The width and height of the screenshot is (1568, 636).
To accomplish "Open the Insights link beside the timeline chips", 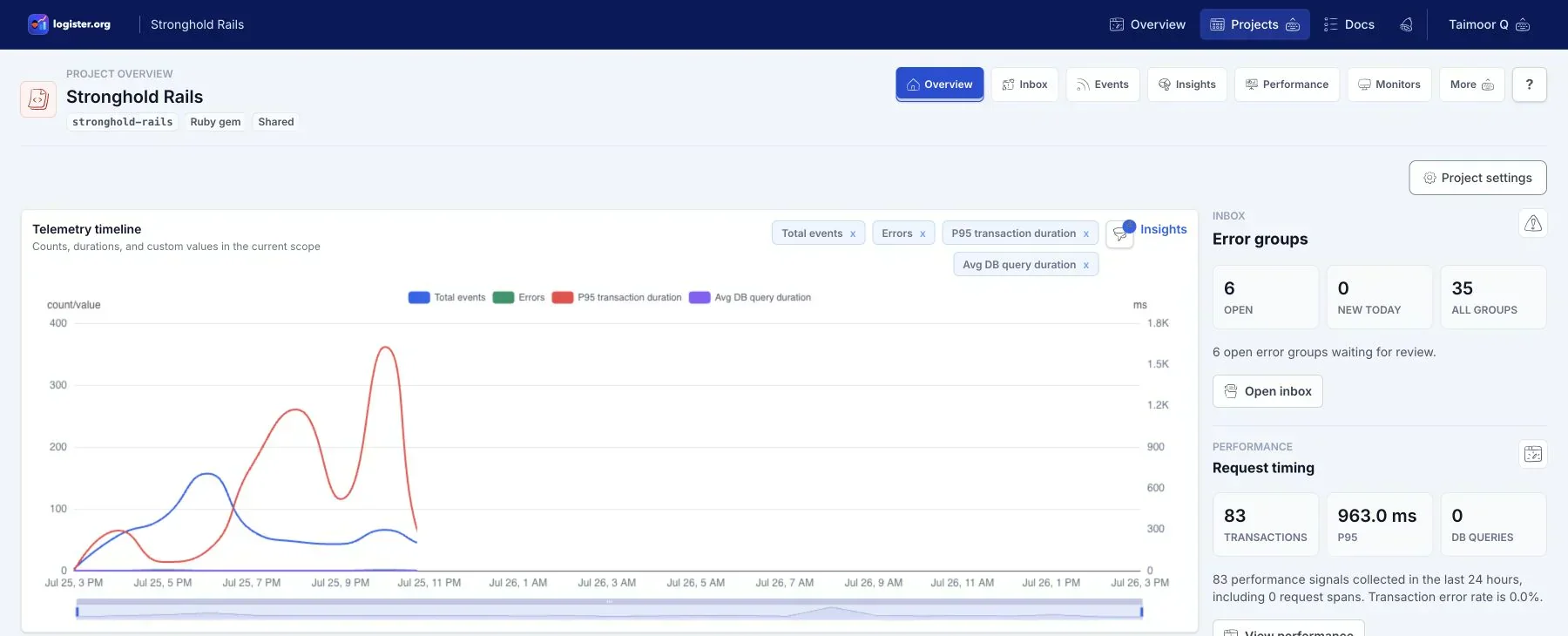I will 1164,229.
